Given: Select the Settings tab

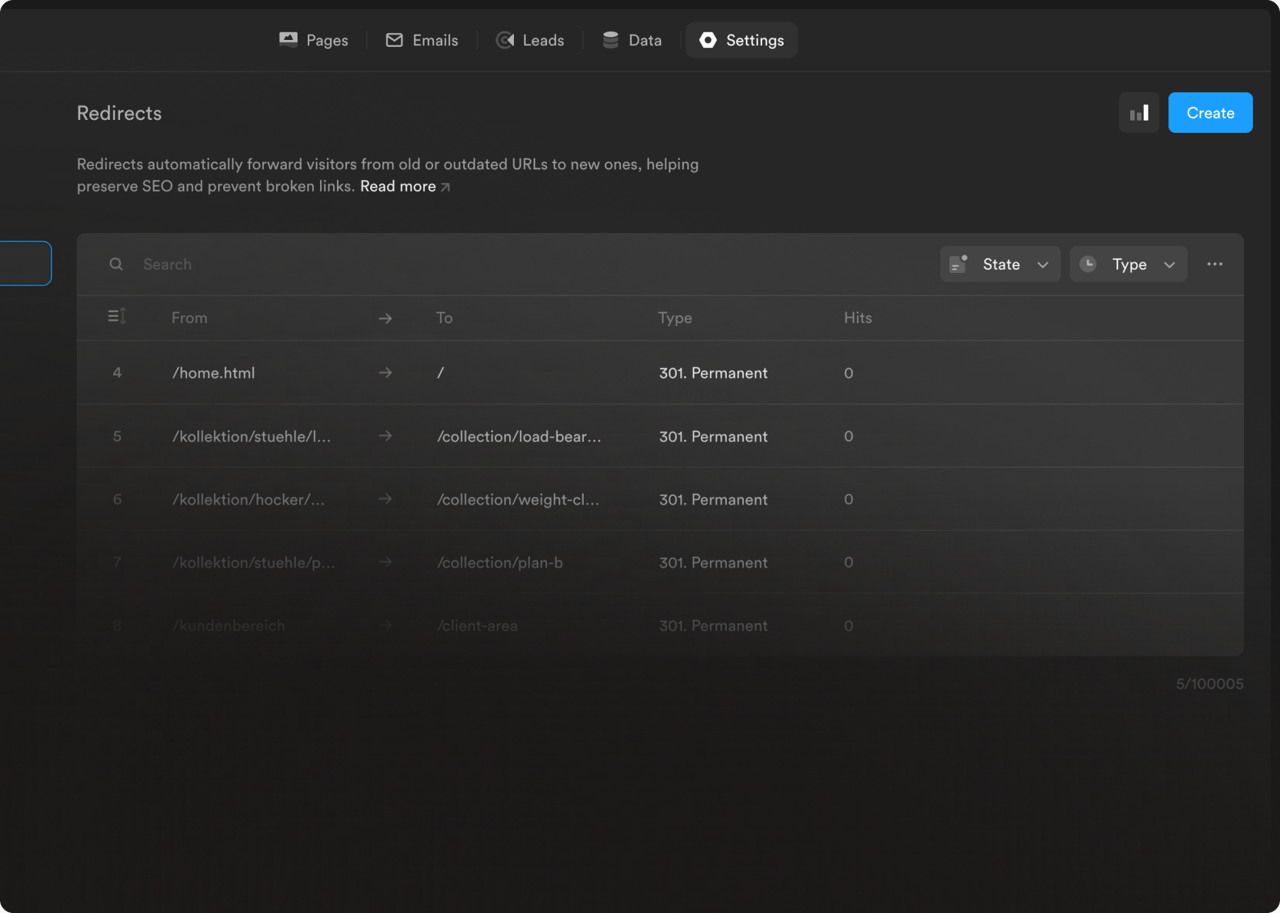Looking at the screenshot, I should tap(741, 40).
